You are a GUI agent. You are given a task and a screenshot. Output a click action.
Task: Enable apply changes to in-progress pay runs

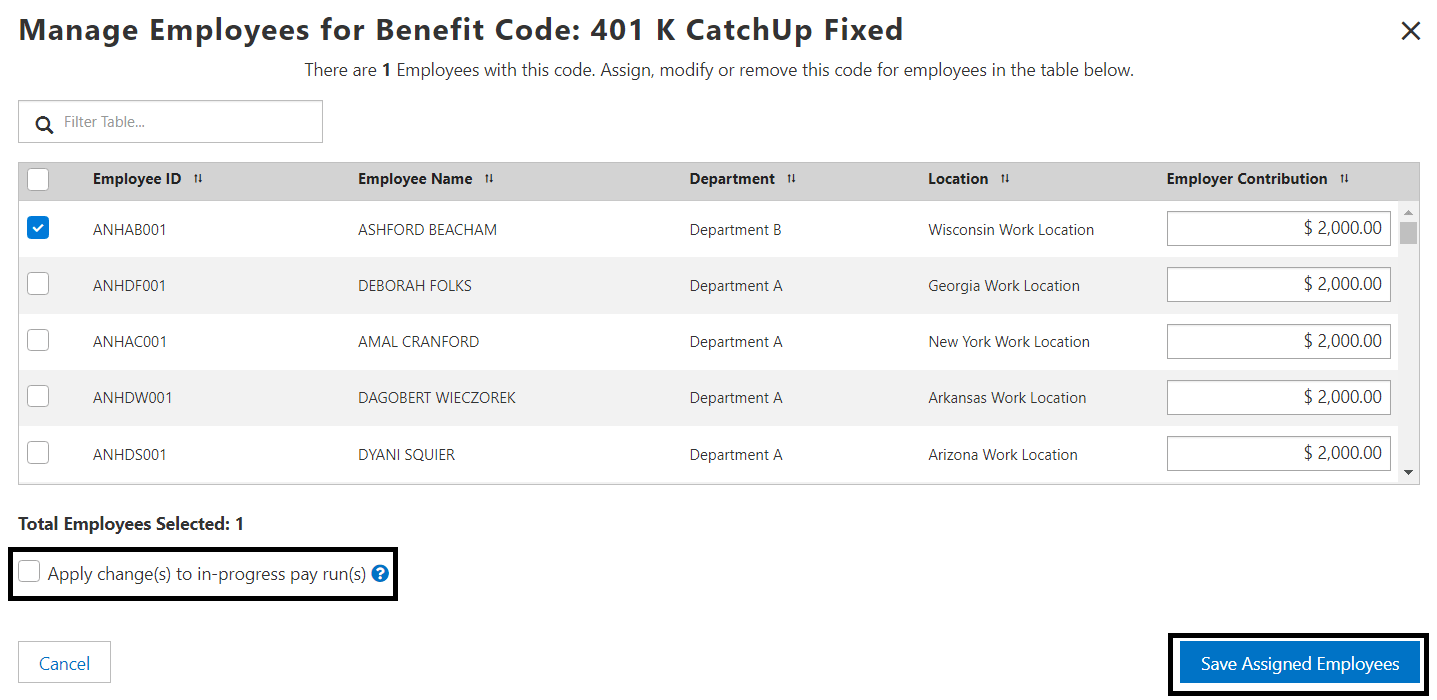[30, 572]
